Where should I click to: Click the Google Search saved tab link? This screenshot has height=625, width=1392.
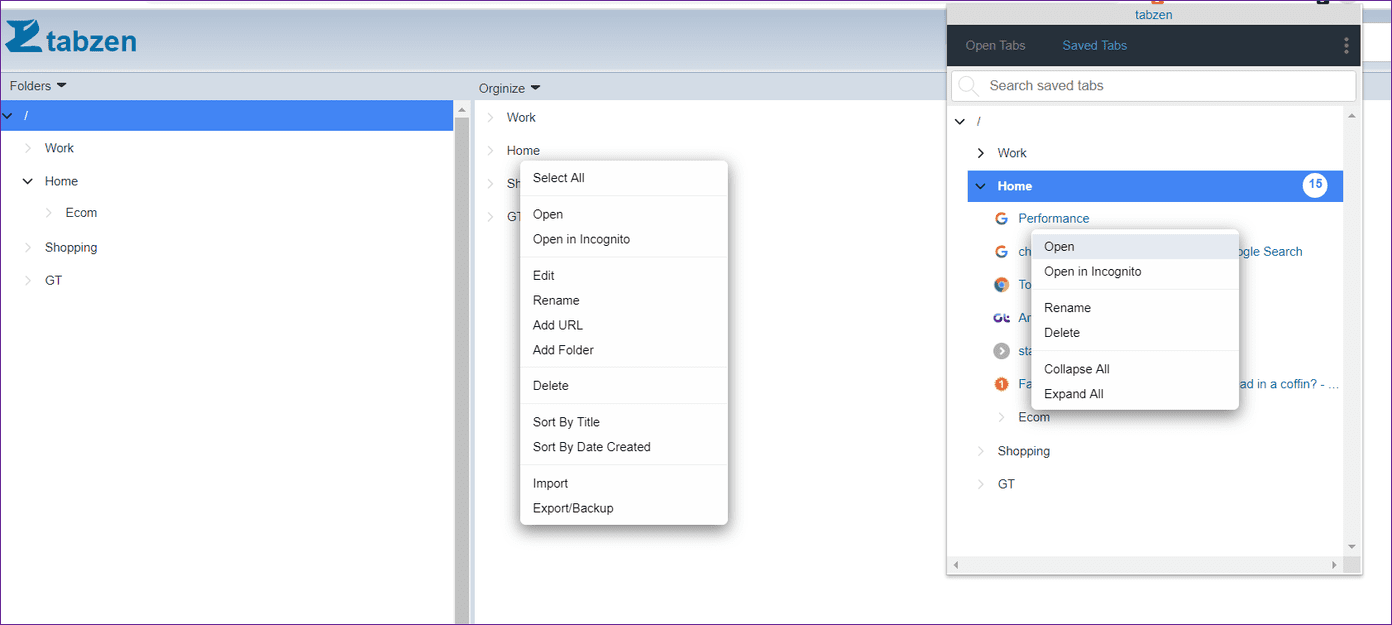tap(1271, 251)
